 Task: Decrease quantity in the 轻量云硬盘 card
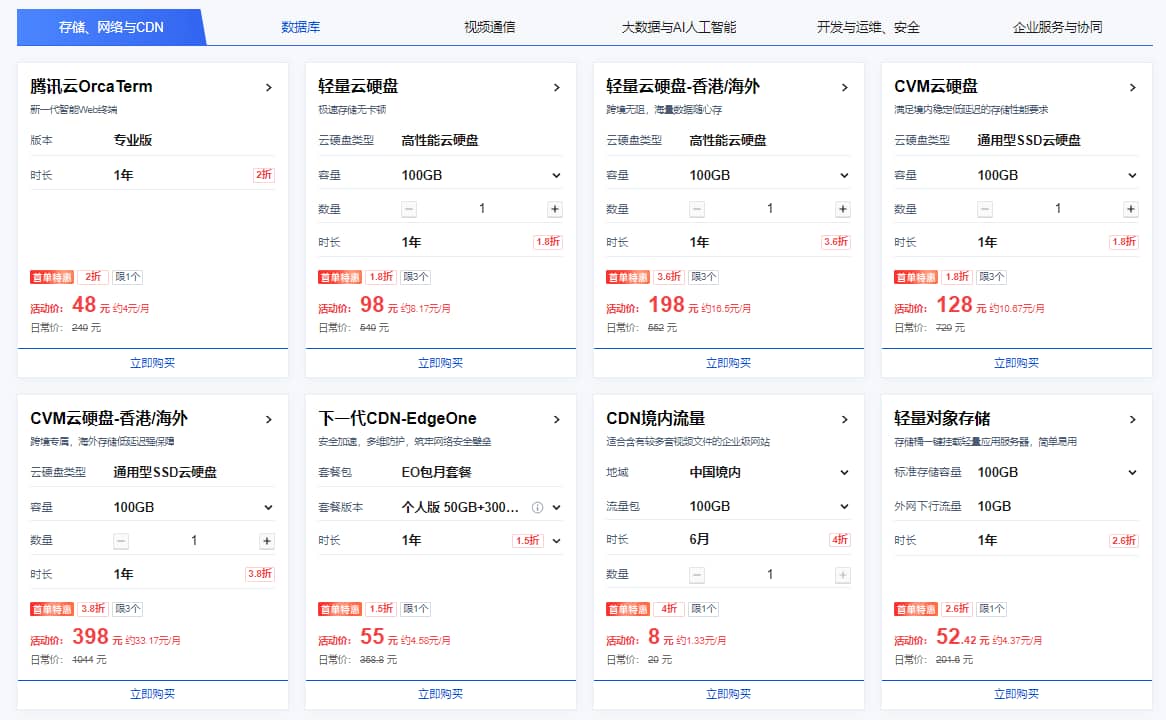click(409, 209)
